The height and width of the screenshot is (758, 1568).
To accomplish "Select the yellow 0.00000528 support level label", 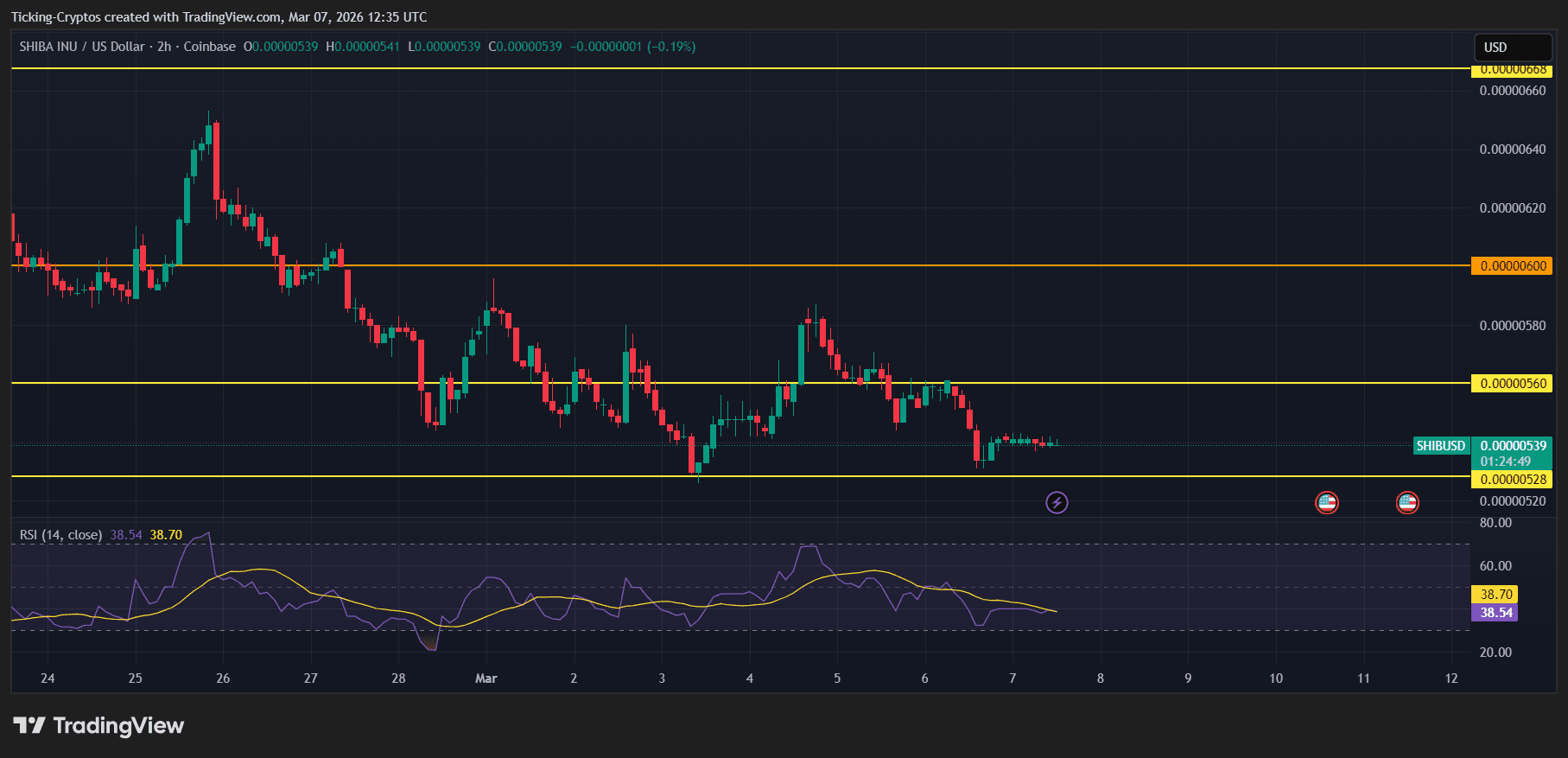I will click(1513, 480).
